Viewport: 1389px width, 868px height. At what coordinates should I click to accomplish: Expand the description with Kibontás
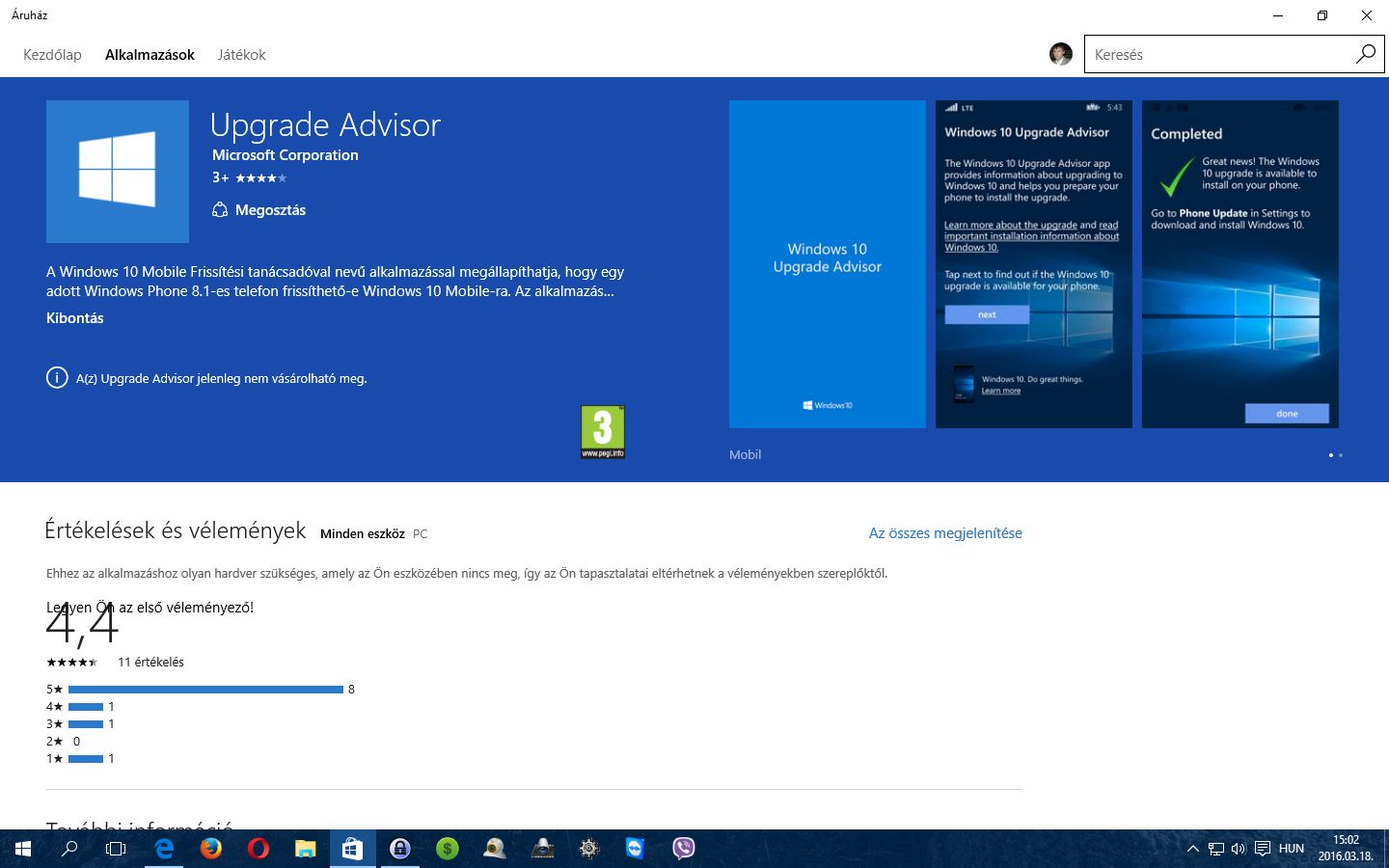74,318
